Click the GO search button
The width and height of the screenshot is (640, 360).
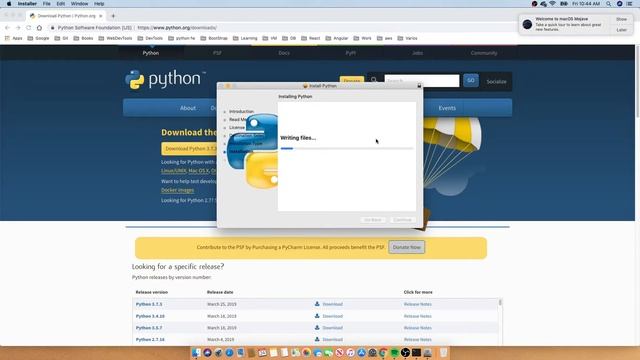click(471, 80)
